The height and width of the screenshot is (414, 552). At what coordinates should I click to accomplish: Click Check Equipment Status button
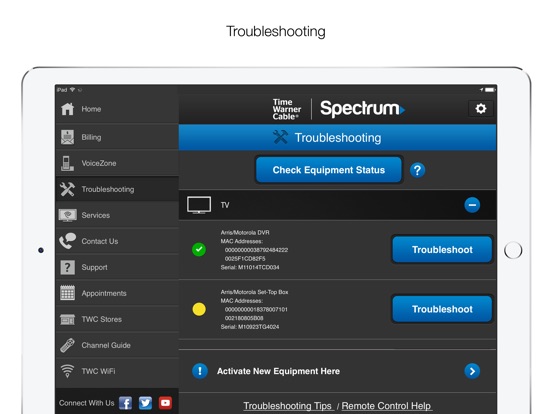[329, 170]
